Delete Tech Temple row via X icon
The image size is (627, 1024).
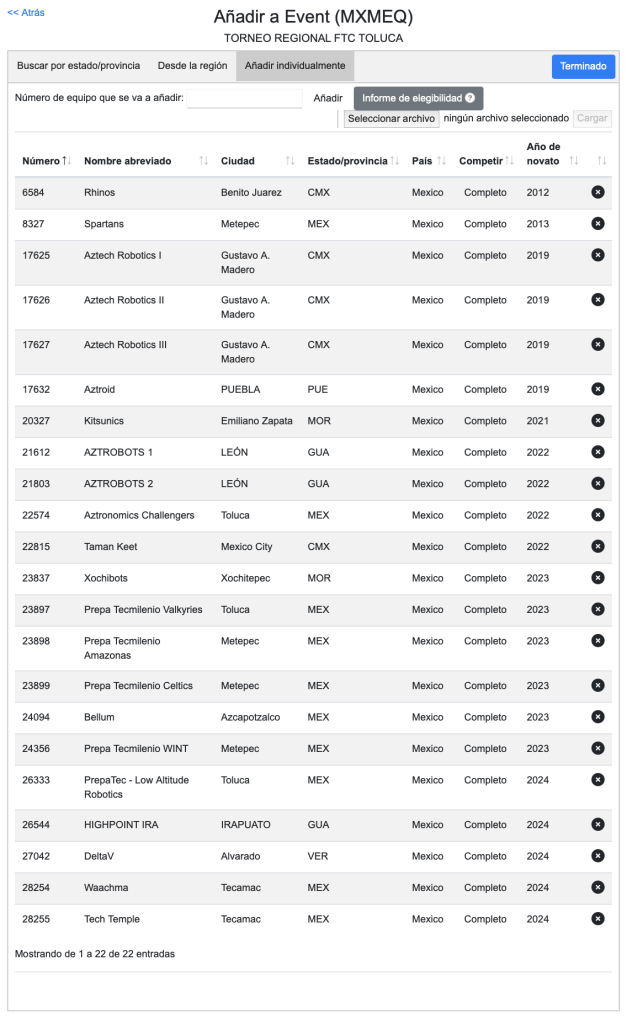(598, 918)
